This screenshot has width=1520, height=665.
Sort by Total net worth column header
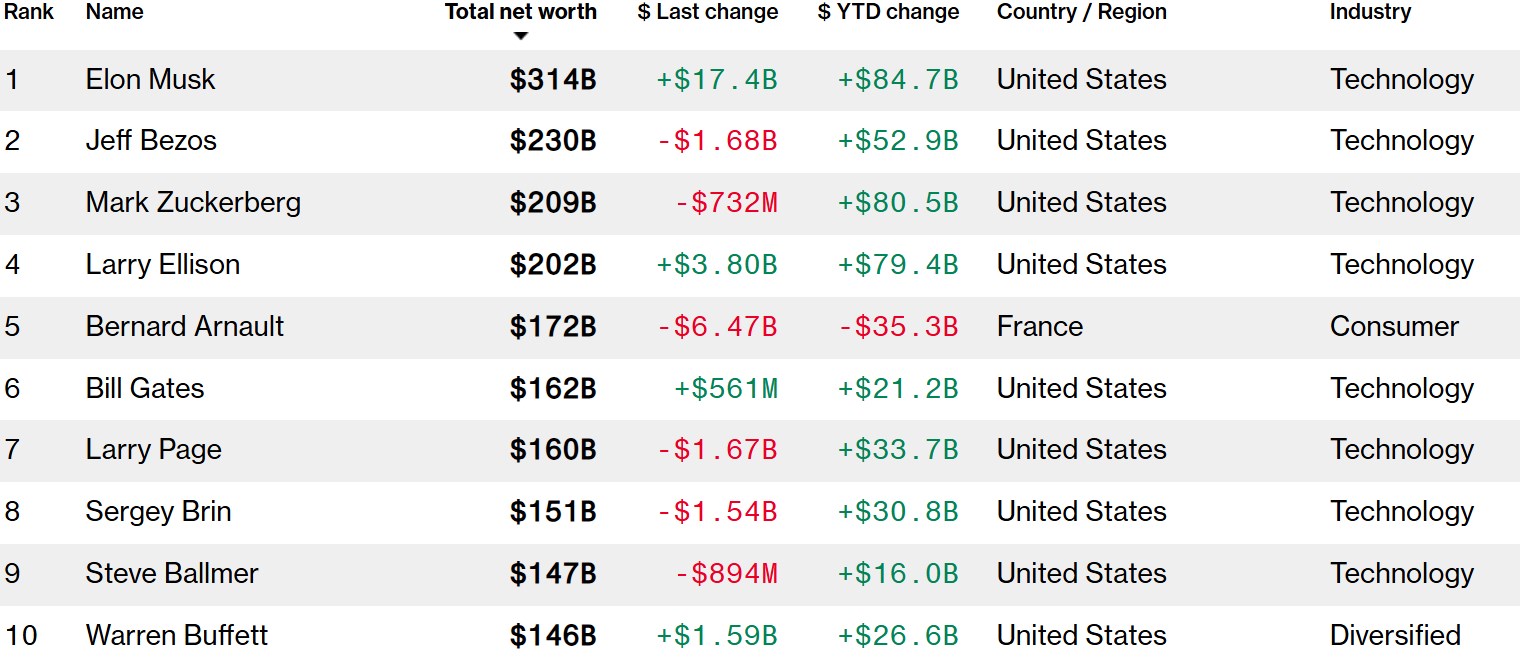point(521,12)
